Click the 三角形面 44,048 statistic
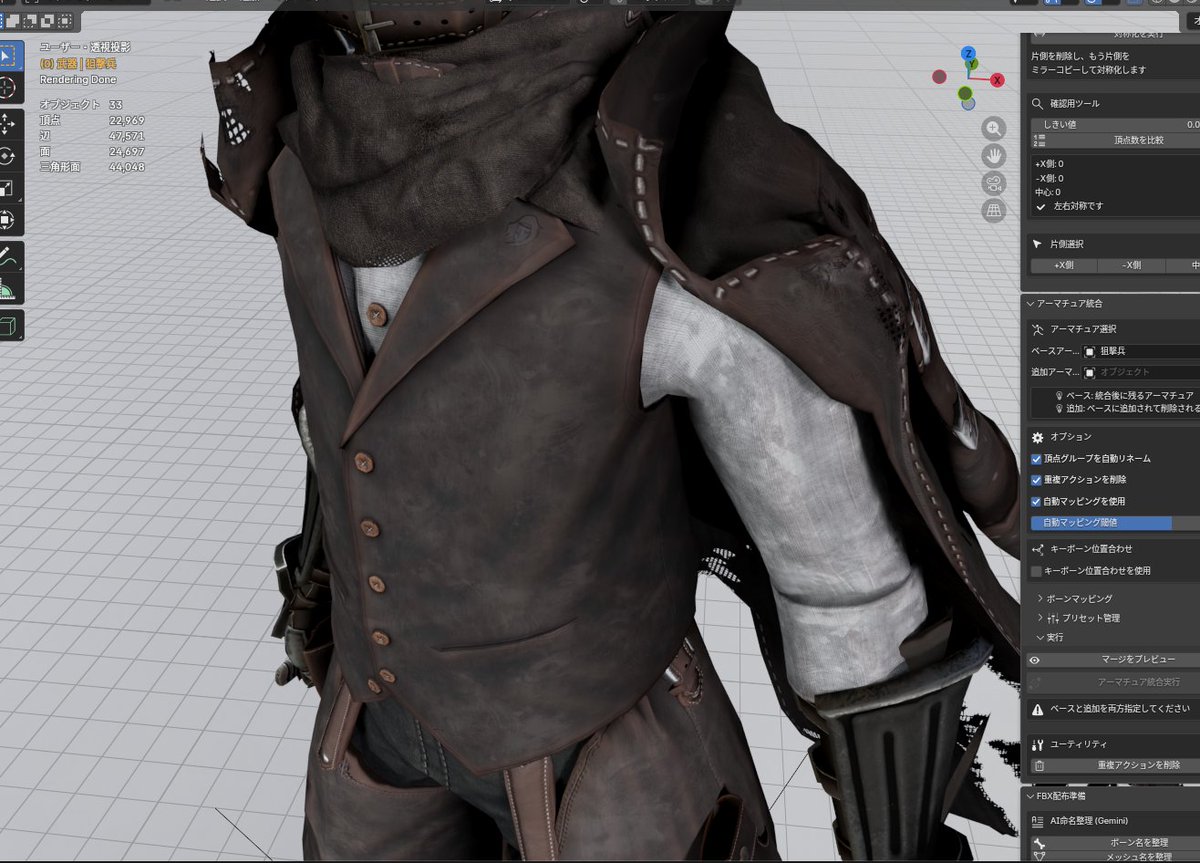Image resolution: width=1200 pixels, height=863 pixels. 92,166
